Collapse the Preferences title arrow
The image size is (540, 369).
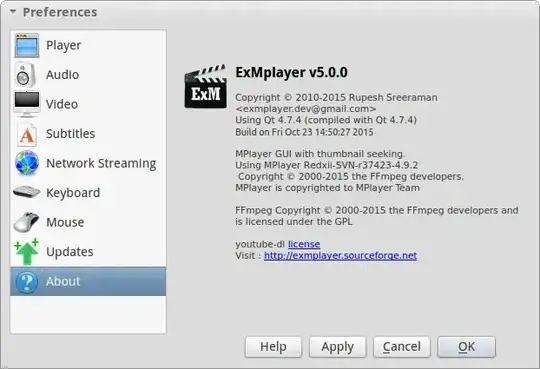[13, 12]
